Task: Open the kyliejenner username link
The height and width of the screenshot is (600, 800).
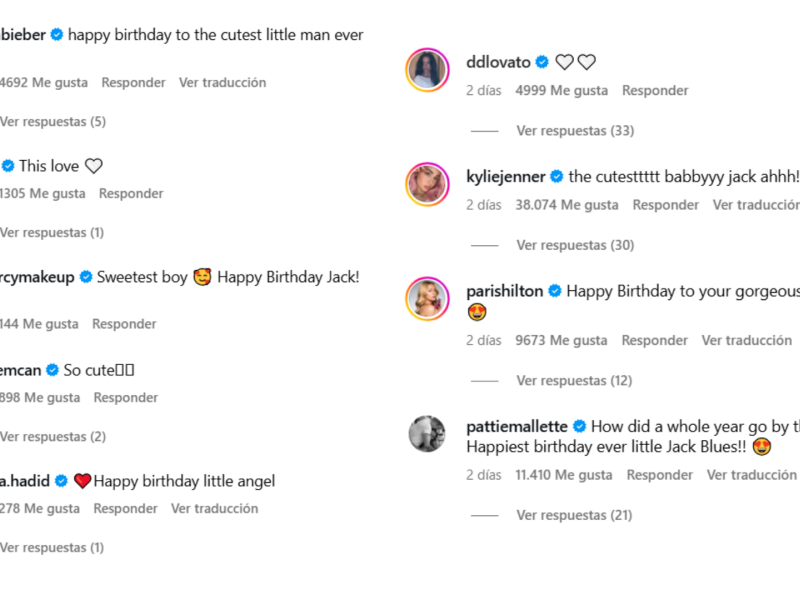Action: (x=506, y=177)
